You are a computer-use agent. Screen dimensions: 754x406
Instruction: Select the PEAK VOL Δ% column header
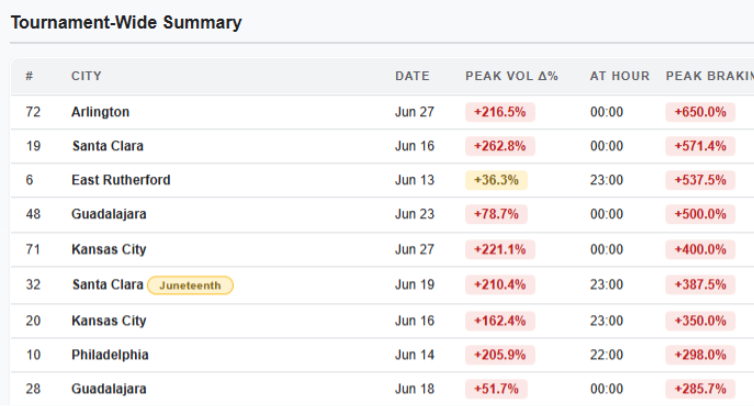point(512,76)
